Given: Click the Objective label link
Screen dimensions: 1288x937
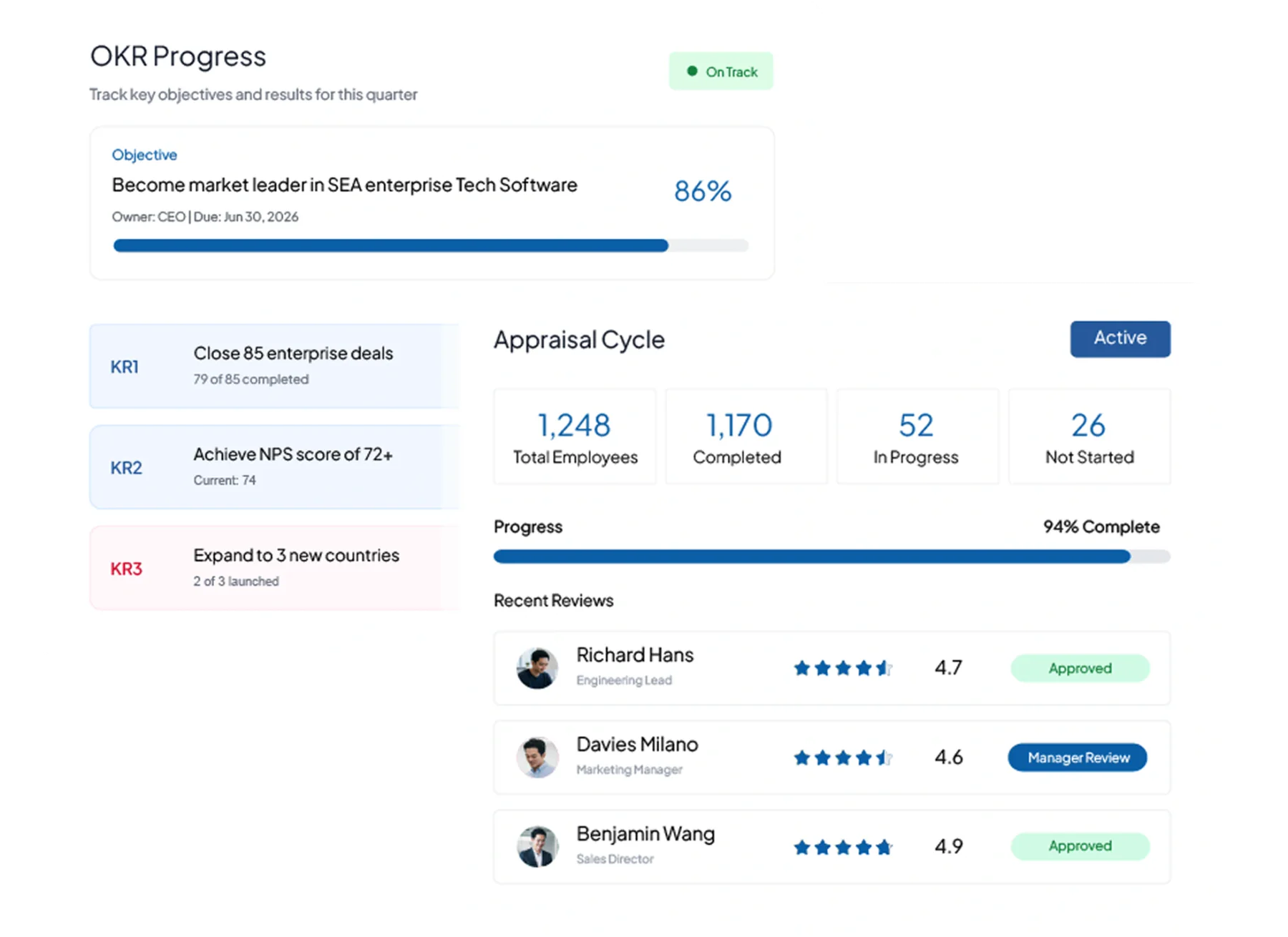Looking at the screenshot, I should (x=145, y=154).
